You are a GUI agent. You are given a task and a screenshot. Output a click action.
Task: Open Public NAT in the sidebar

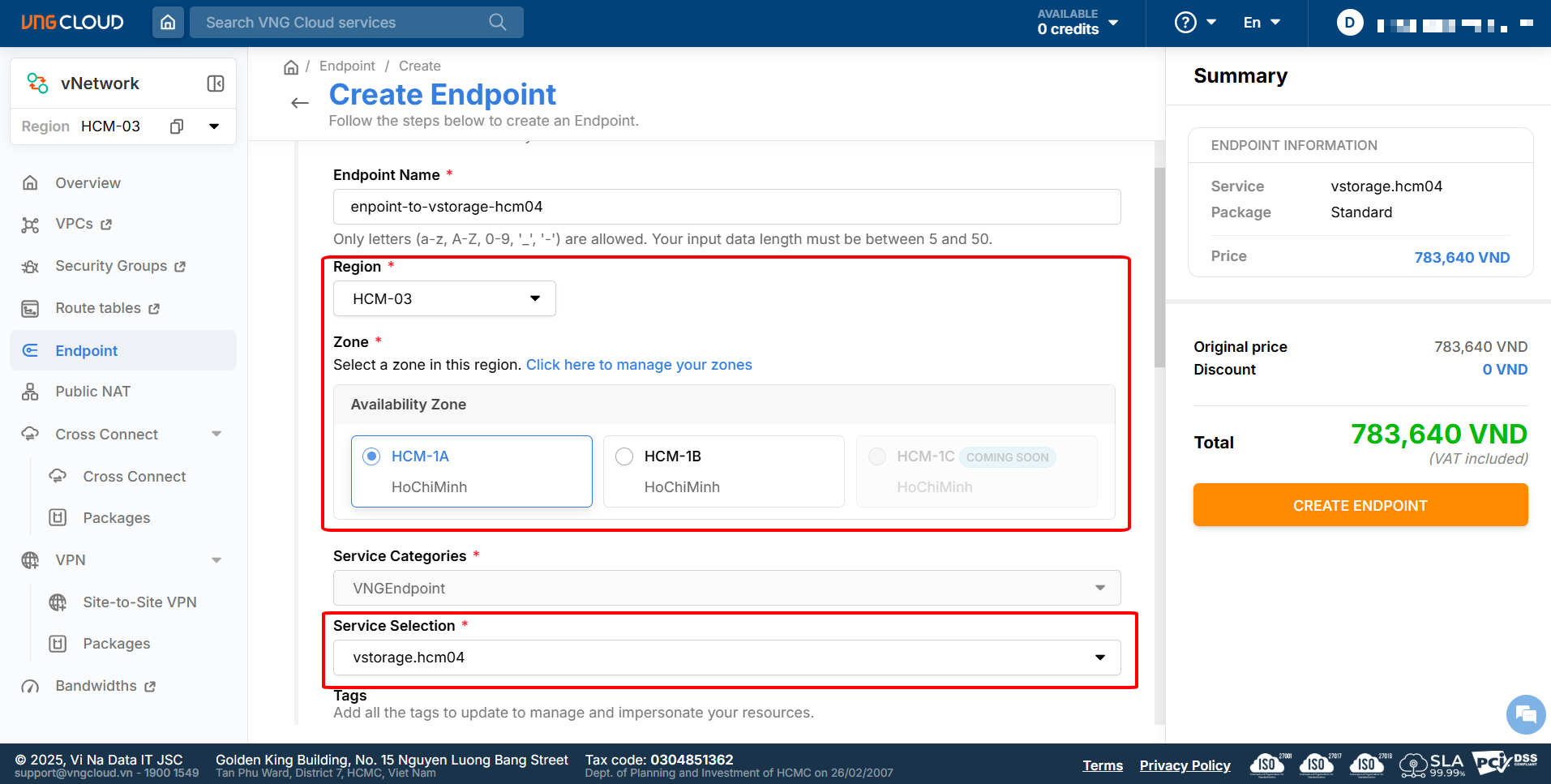click(x=92, y=392)
